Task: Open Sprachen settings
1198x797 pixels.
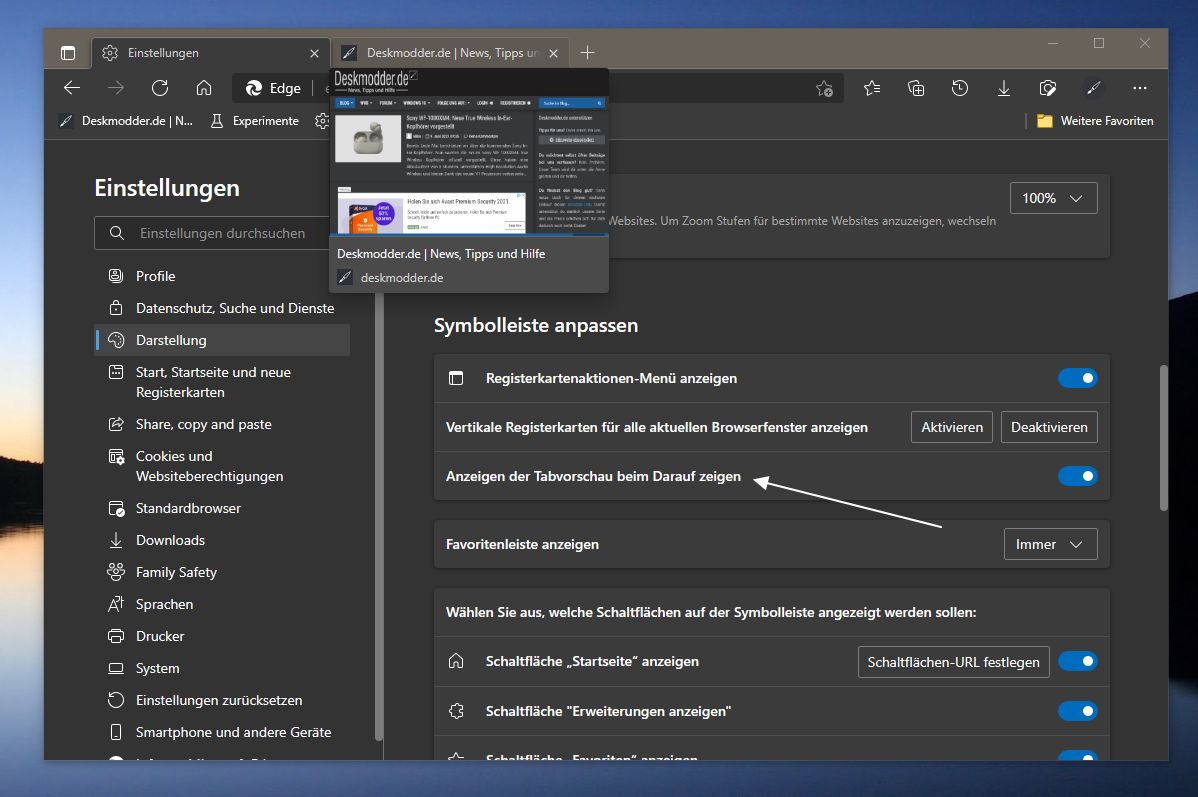Action: [222, 604]
